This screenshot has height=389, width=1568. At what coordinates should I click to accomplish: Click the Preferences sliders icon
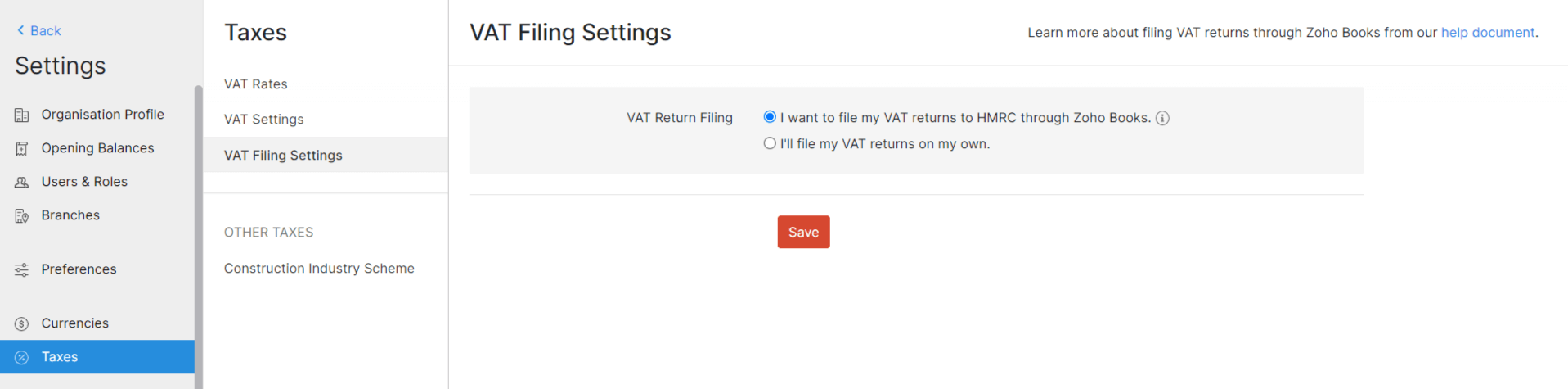(x=22, y=269)
